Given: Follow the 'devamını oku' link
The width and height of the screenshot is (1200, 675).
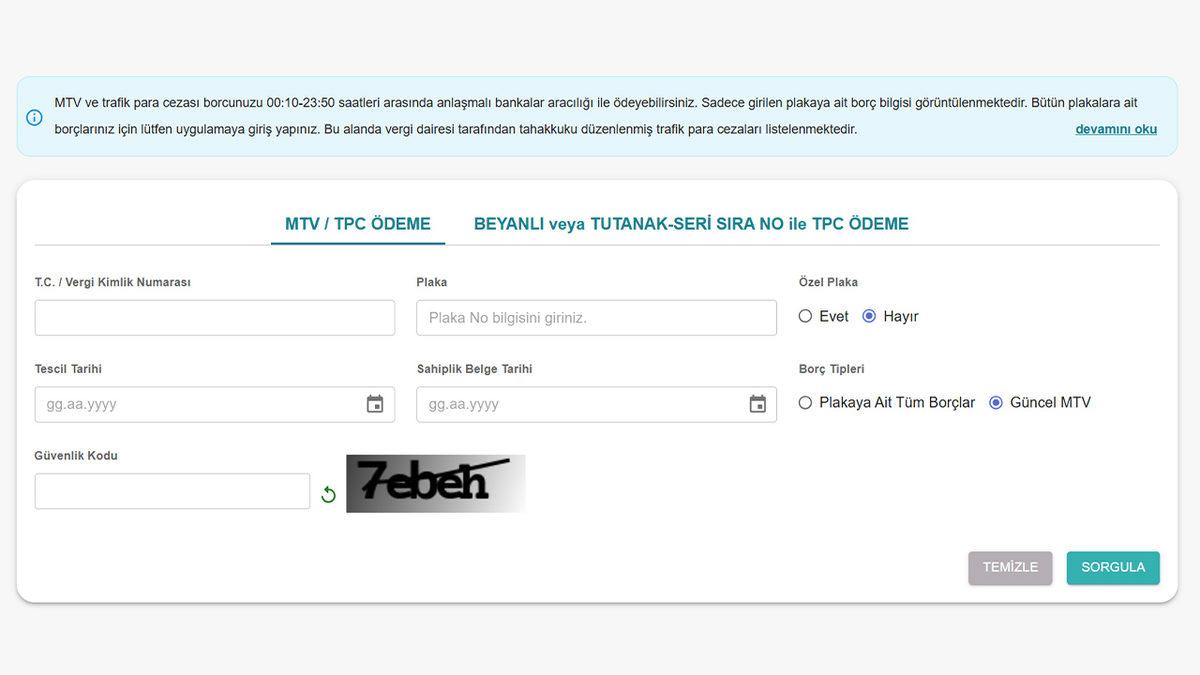Looking at the screenshot, I should point(1116,129).
